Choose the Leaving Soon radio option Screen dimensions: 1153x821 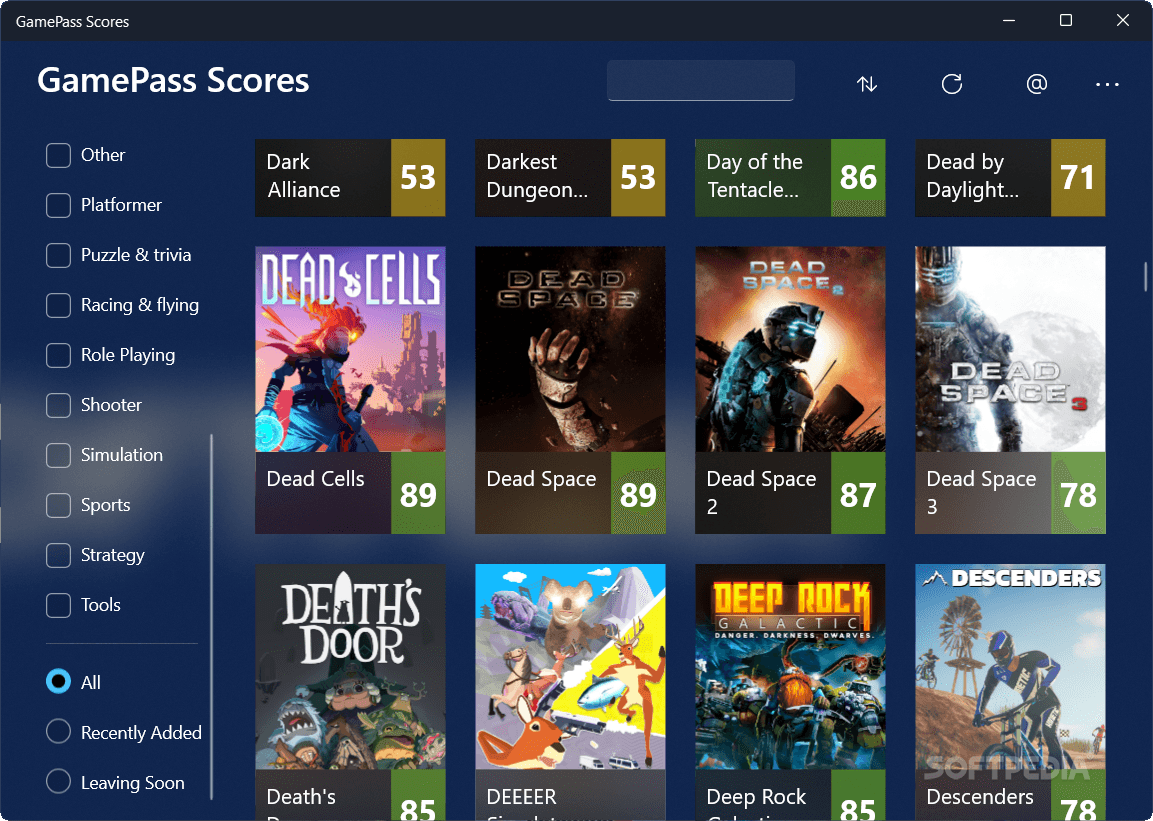pyautogui.click(x=58, y=781)
